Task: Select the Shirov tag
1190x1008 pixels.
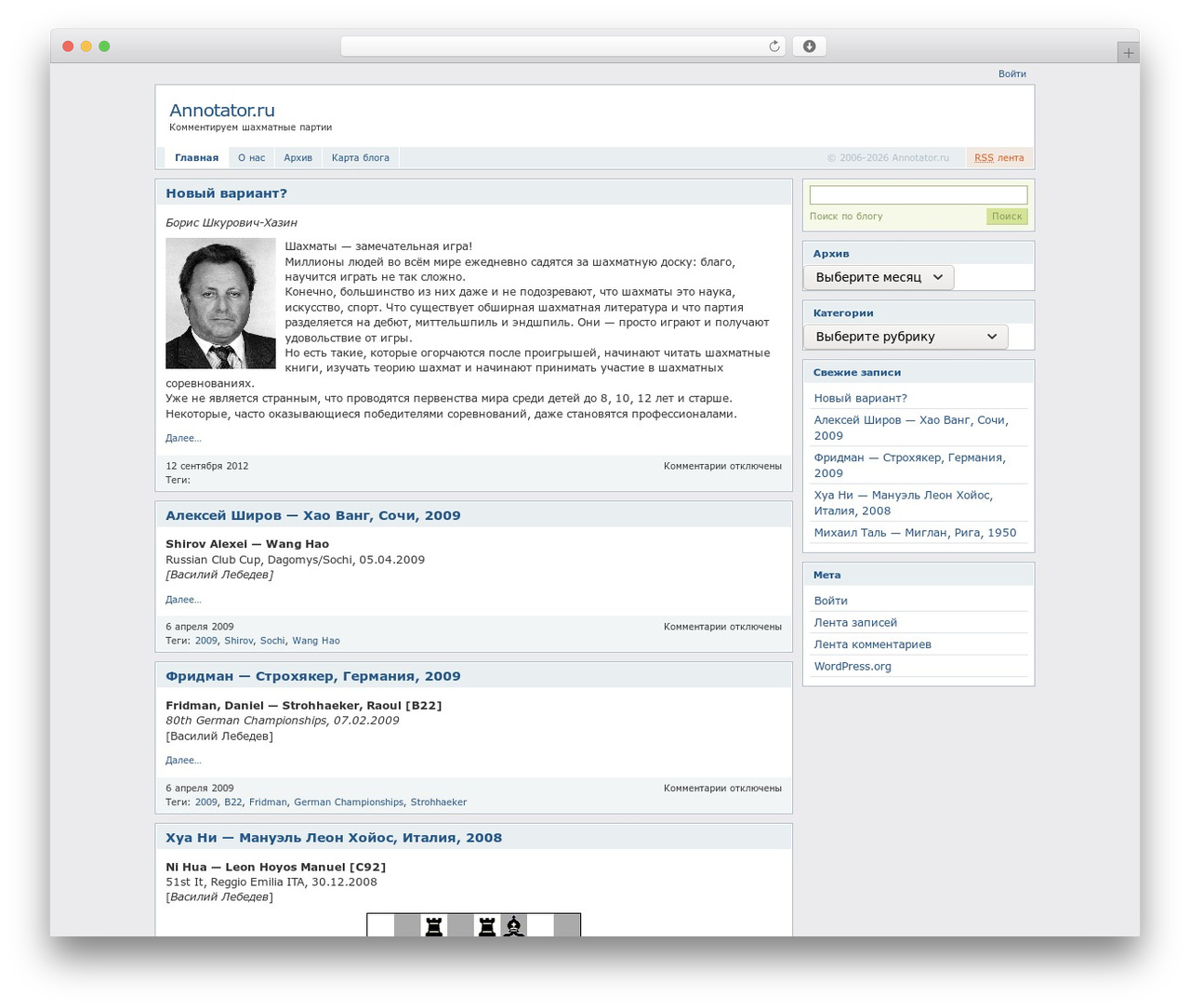Action: click(x=239, y=641)
